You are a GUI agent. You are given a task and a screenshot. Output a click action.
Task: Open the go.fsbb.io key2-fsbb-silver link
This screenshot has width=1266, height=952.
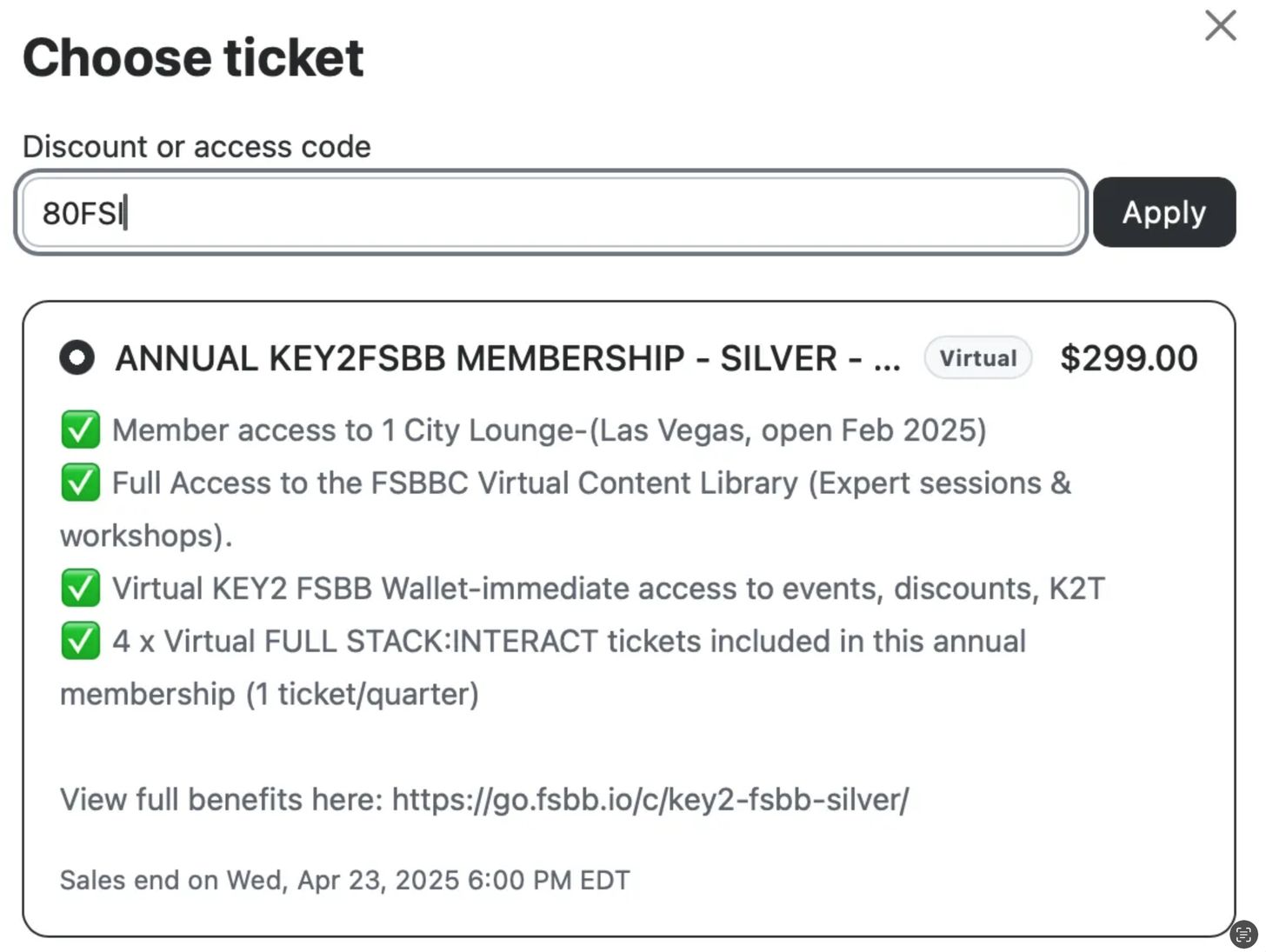(650, 799)
